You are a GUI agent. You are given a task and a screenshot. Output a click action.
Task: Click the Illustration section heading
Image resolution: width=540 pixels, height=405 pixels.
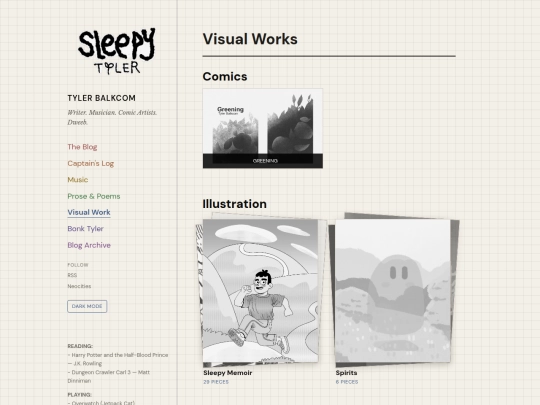[235, 204]
